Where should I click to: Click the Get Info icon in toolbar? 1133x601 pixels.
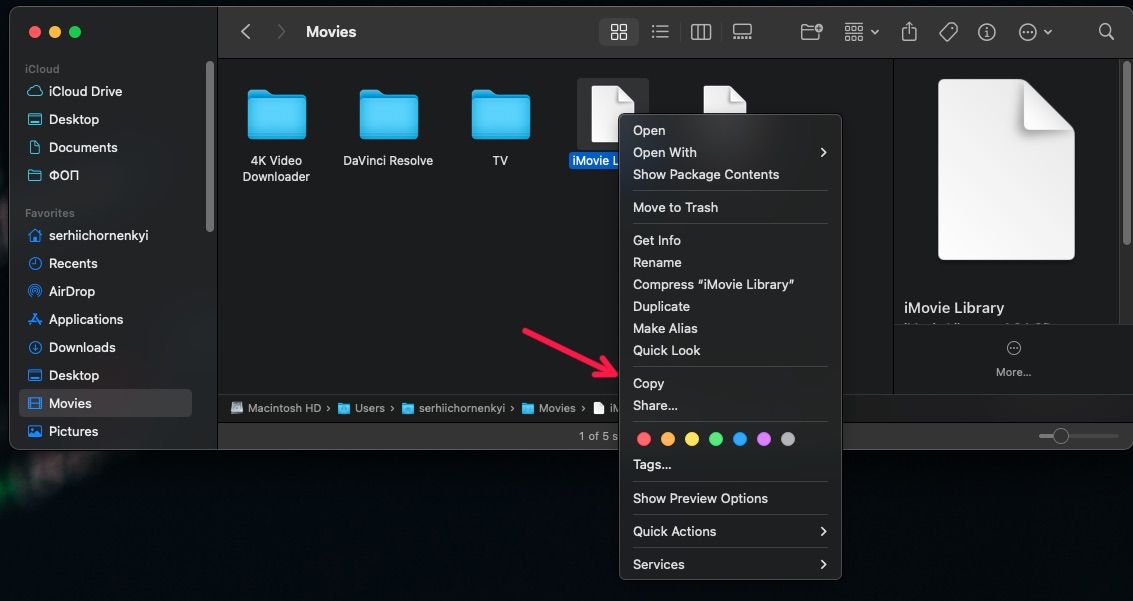pyautogui.click(x=986, y=32)
